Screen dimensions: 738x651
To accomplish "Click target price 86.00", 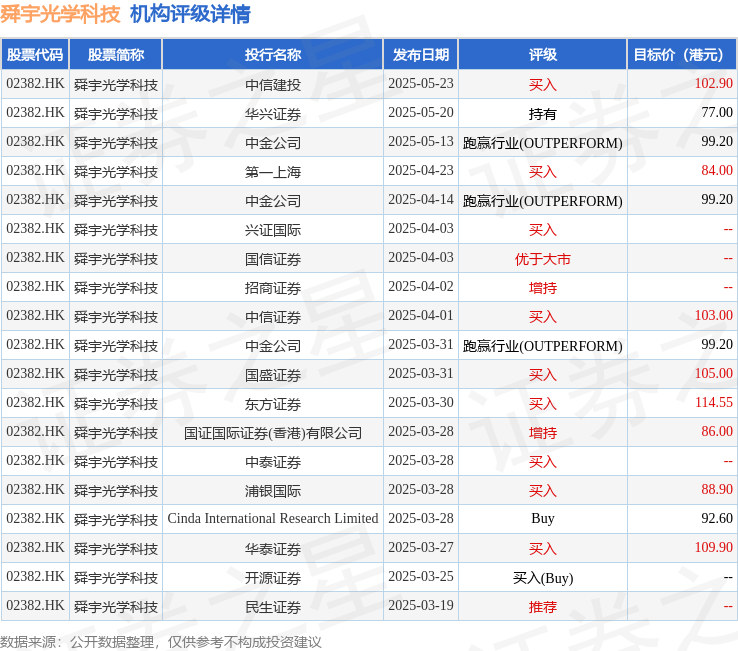I will click(x=717, y=431).
